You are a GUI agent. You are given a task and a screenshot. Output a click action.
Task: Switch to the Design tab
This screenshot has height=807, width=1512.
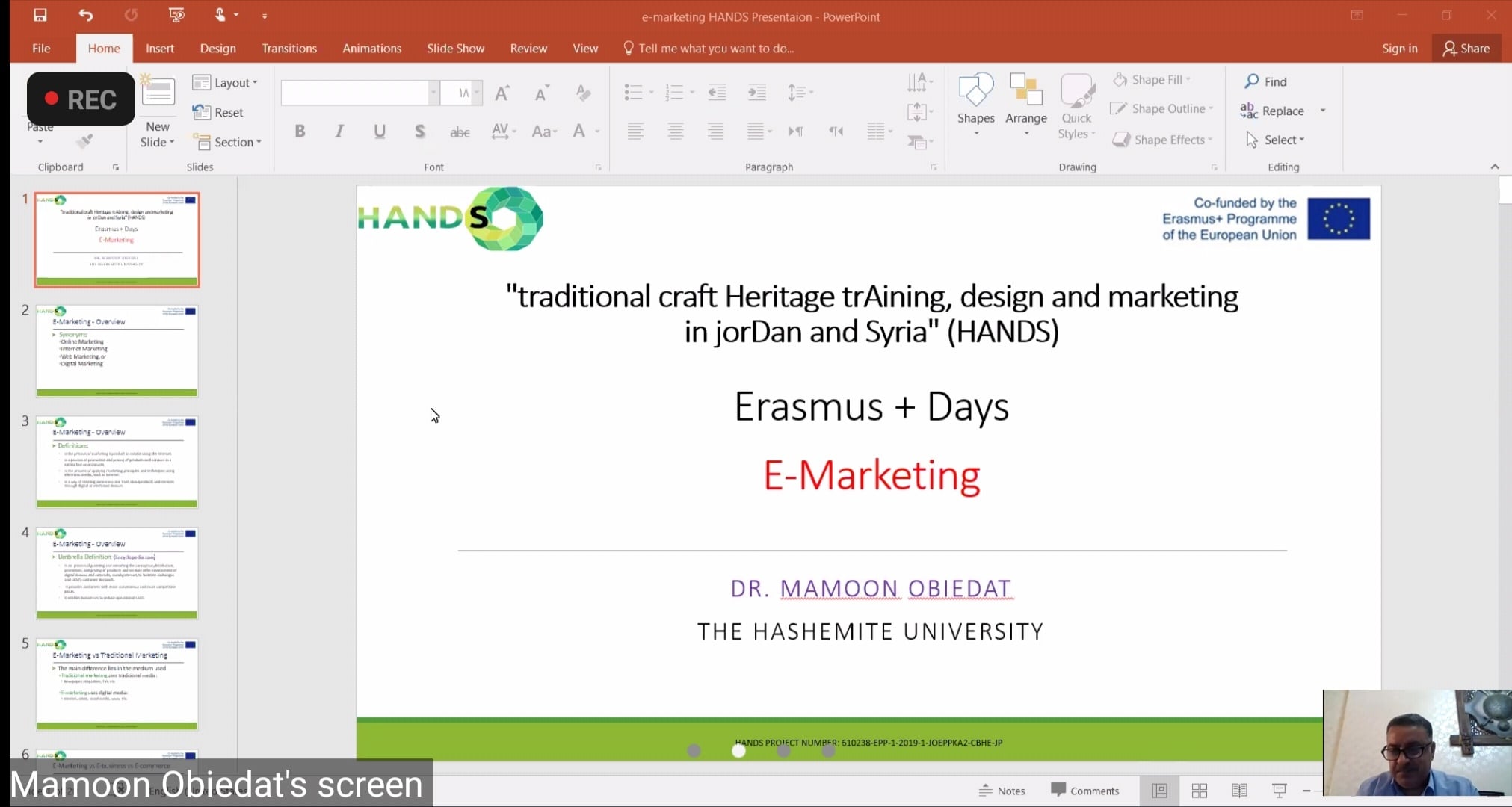point(217,48)
